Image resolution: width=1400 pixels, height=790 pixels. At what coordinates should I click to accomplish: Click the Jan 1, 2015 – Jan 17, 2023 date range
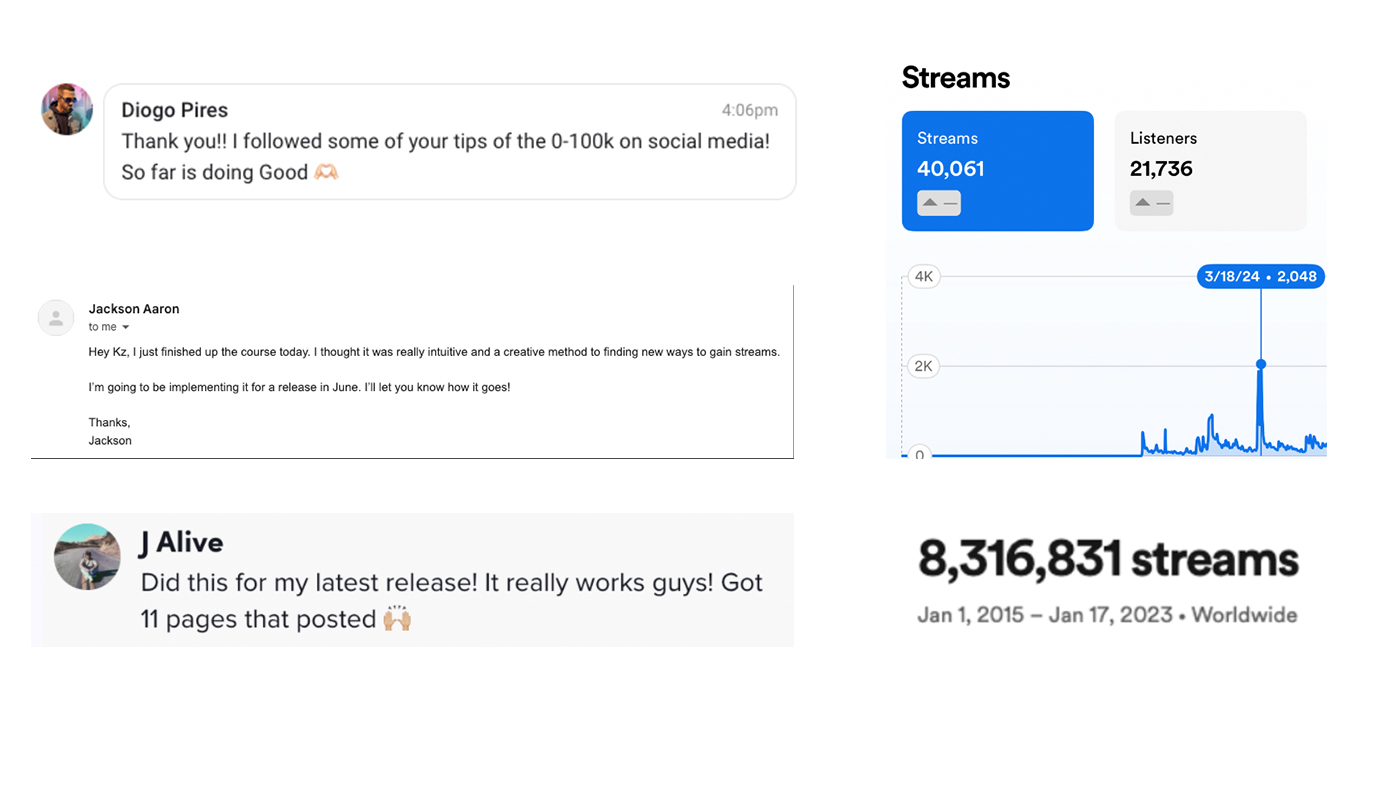tap(1044, 614)
